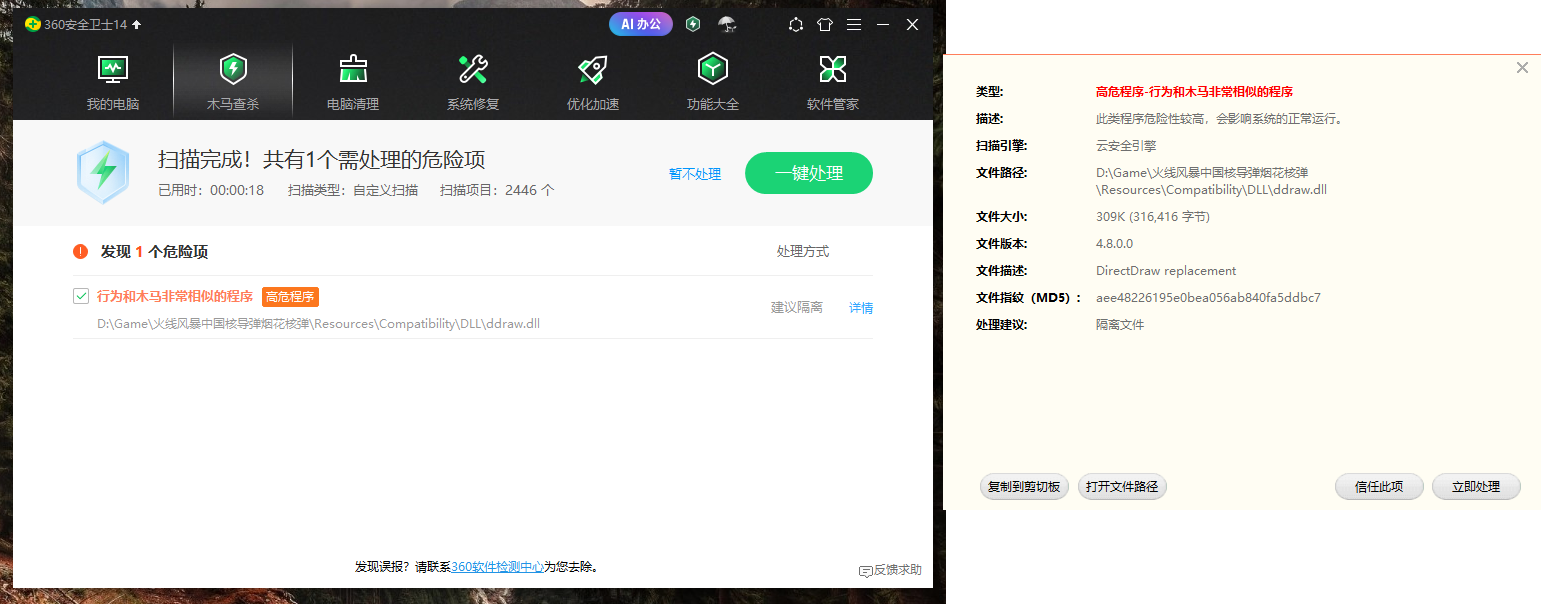The image size is (1541, 604).
Task: Open 功能大全 tab
Action: click(x=713, y=82)
